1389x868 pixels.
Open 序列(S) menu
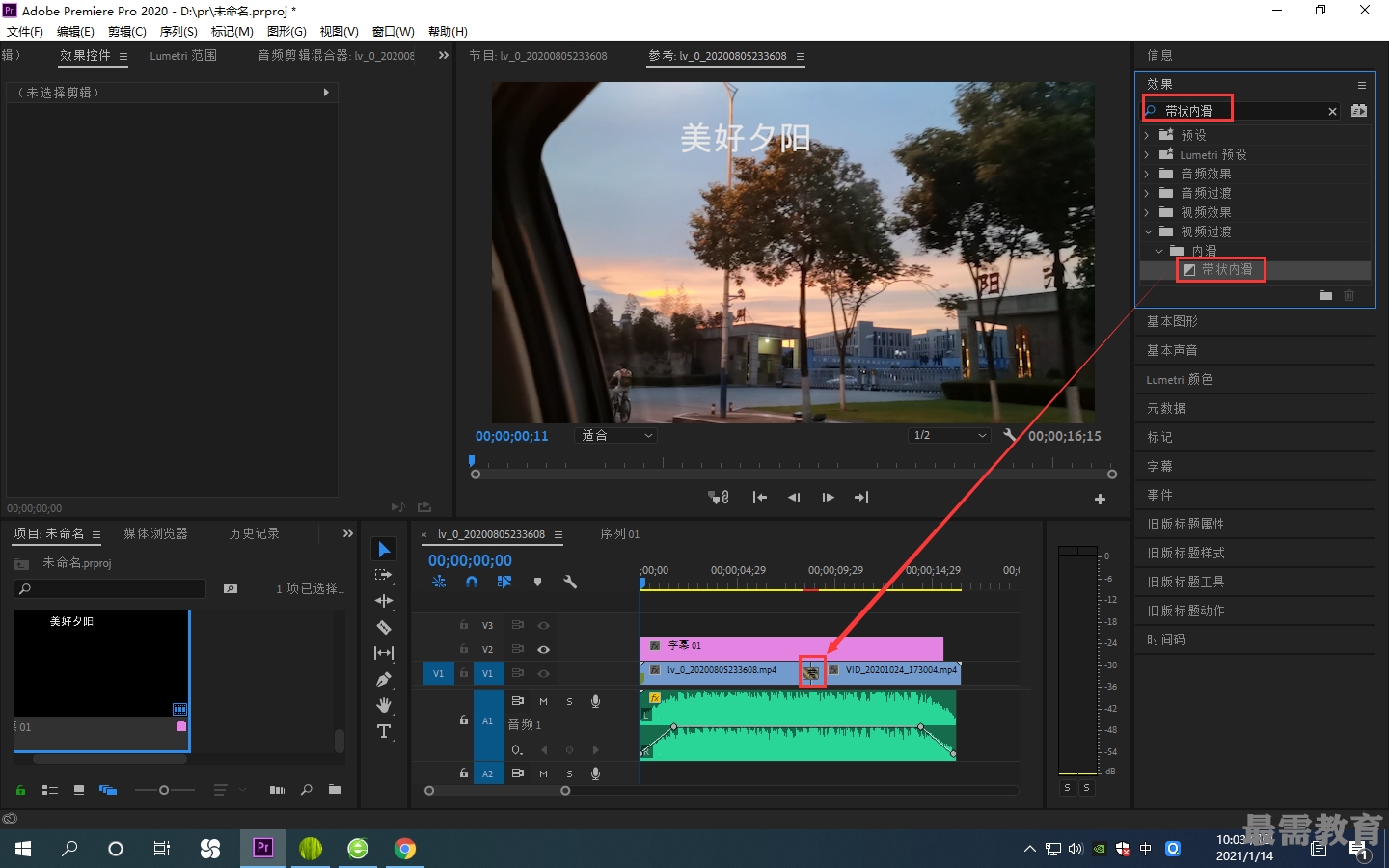point(178,32)
